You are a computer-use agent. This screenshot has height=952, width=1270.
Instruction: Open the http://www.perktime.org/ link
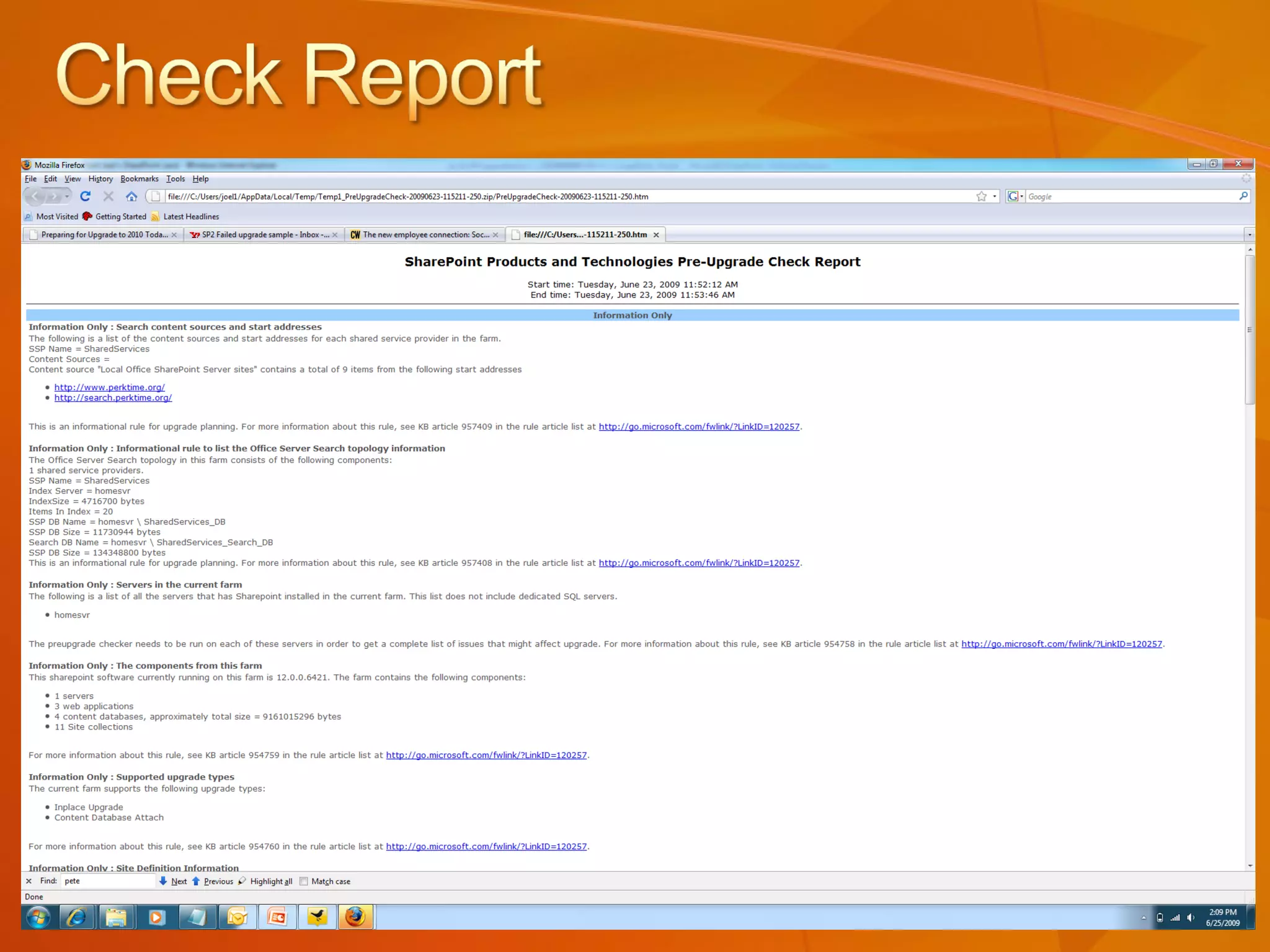click(x=109, y=387)
